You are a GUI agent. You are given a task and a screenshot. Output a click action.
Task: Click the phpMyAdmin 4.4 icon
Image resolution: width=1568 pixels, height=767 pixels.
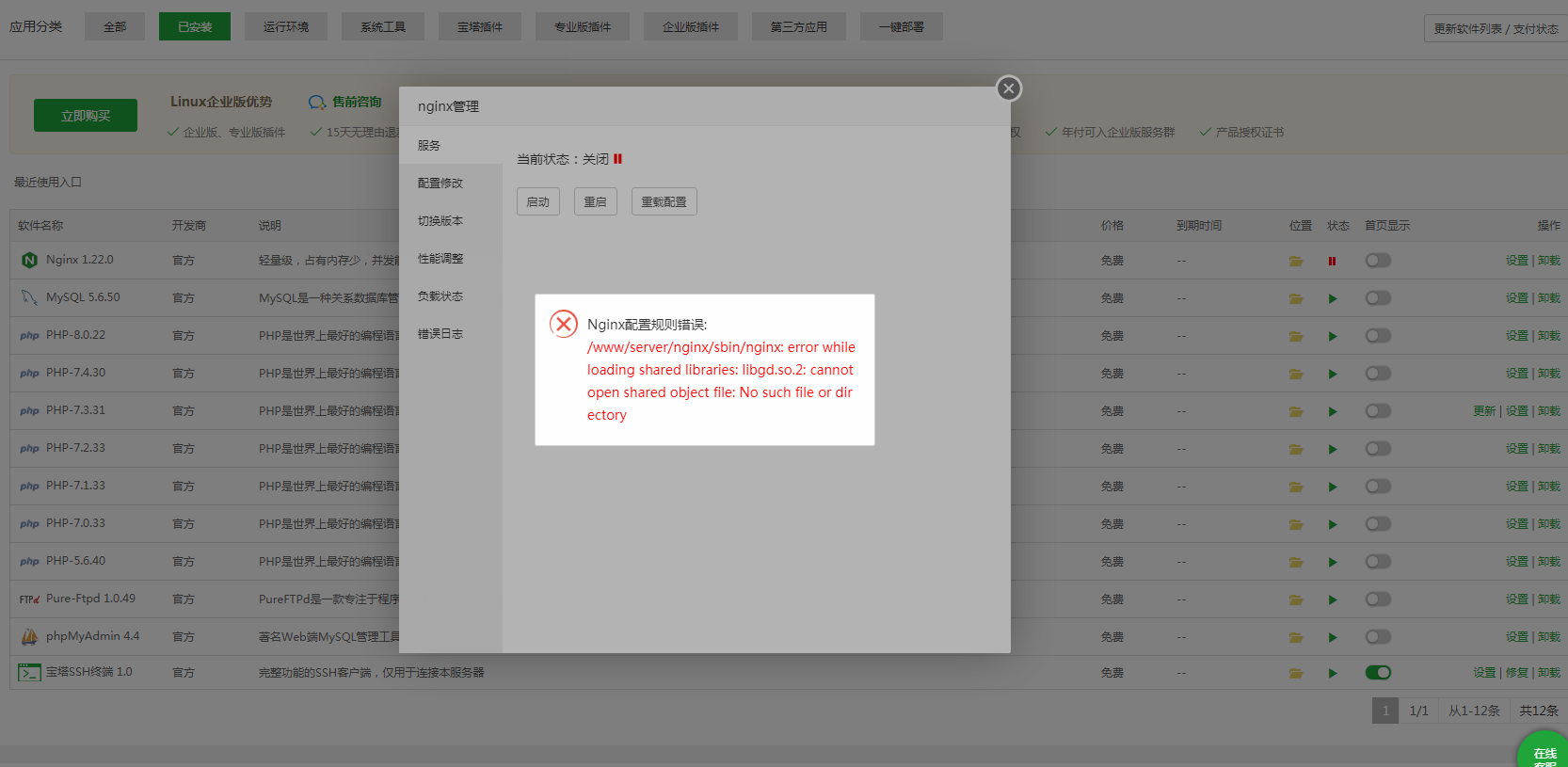click(x=29, y=636)
